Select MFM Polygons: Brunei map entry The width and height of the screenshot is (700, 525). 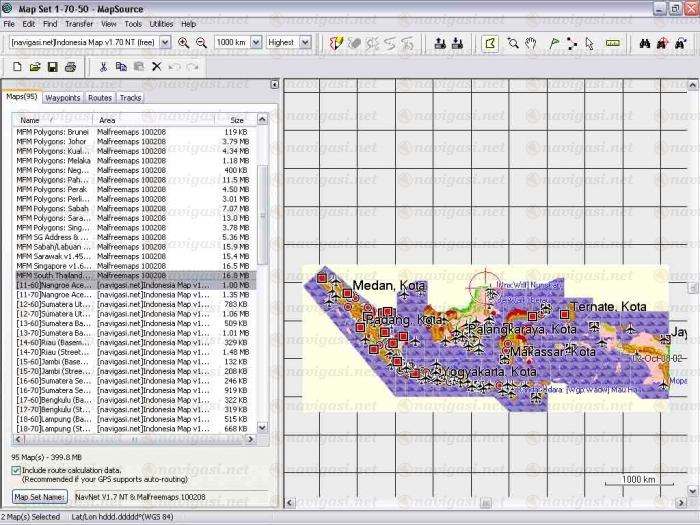click(x=50, y=132)
